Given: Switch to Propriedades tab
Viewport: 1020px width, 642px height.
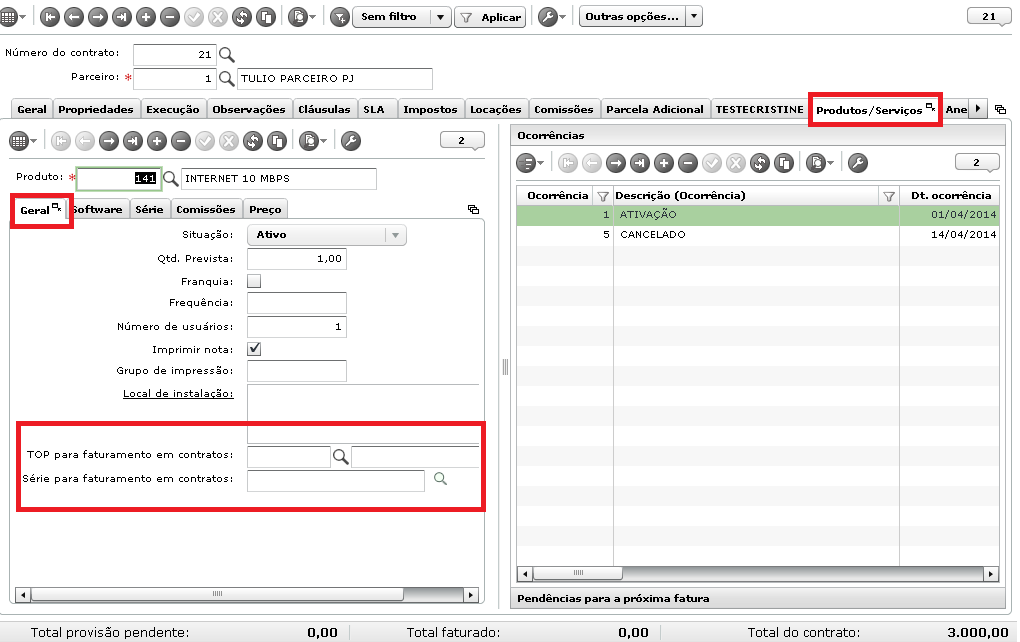Looking at the screenshot, I should 96,109.
